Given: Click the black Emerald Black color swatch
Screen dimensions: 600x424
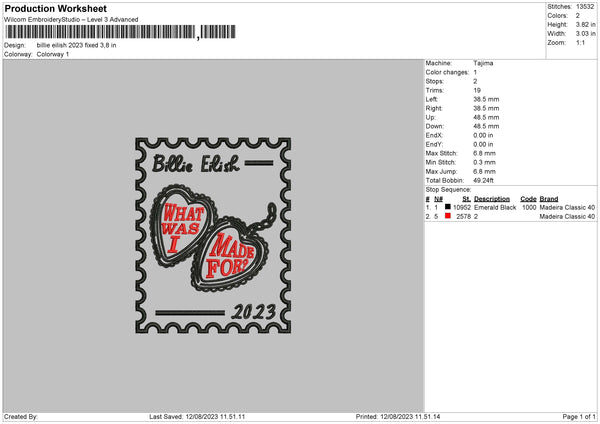Looking at the screenshot, I should pyautogui.click(x=448, y=207).
